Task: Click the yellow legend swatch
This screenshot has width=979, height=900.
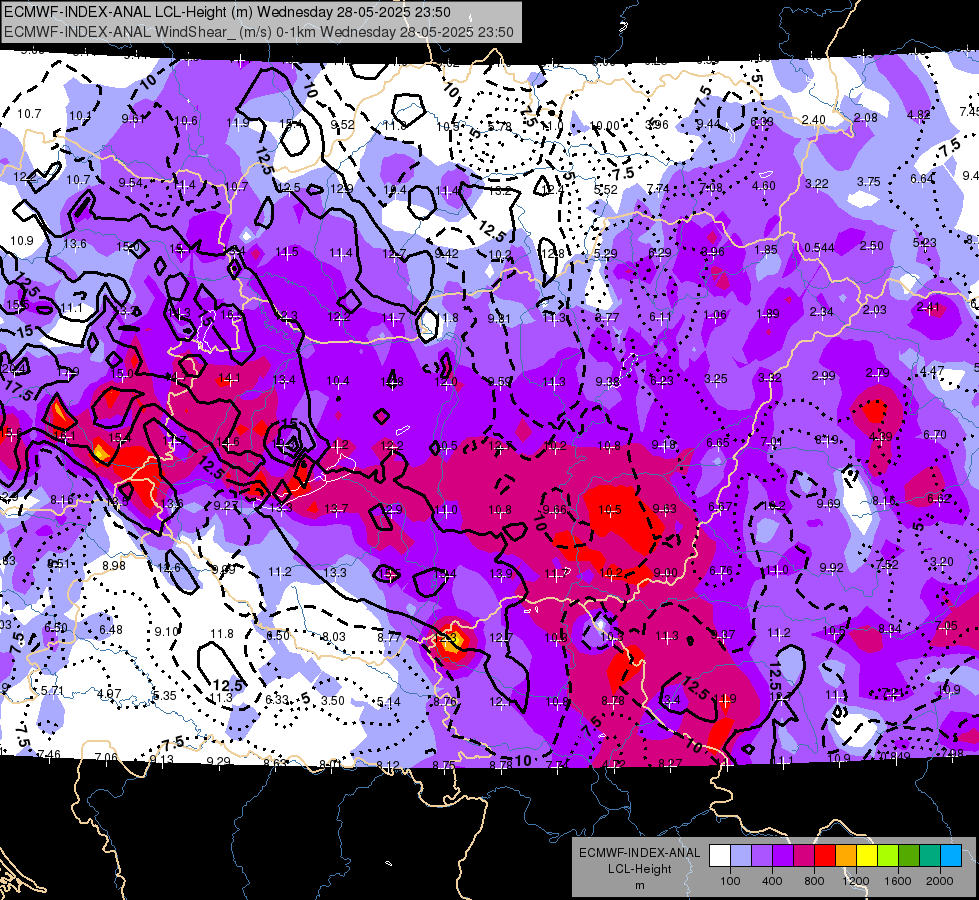Action: tap(867, 856)
